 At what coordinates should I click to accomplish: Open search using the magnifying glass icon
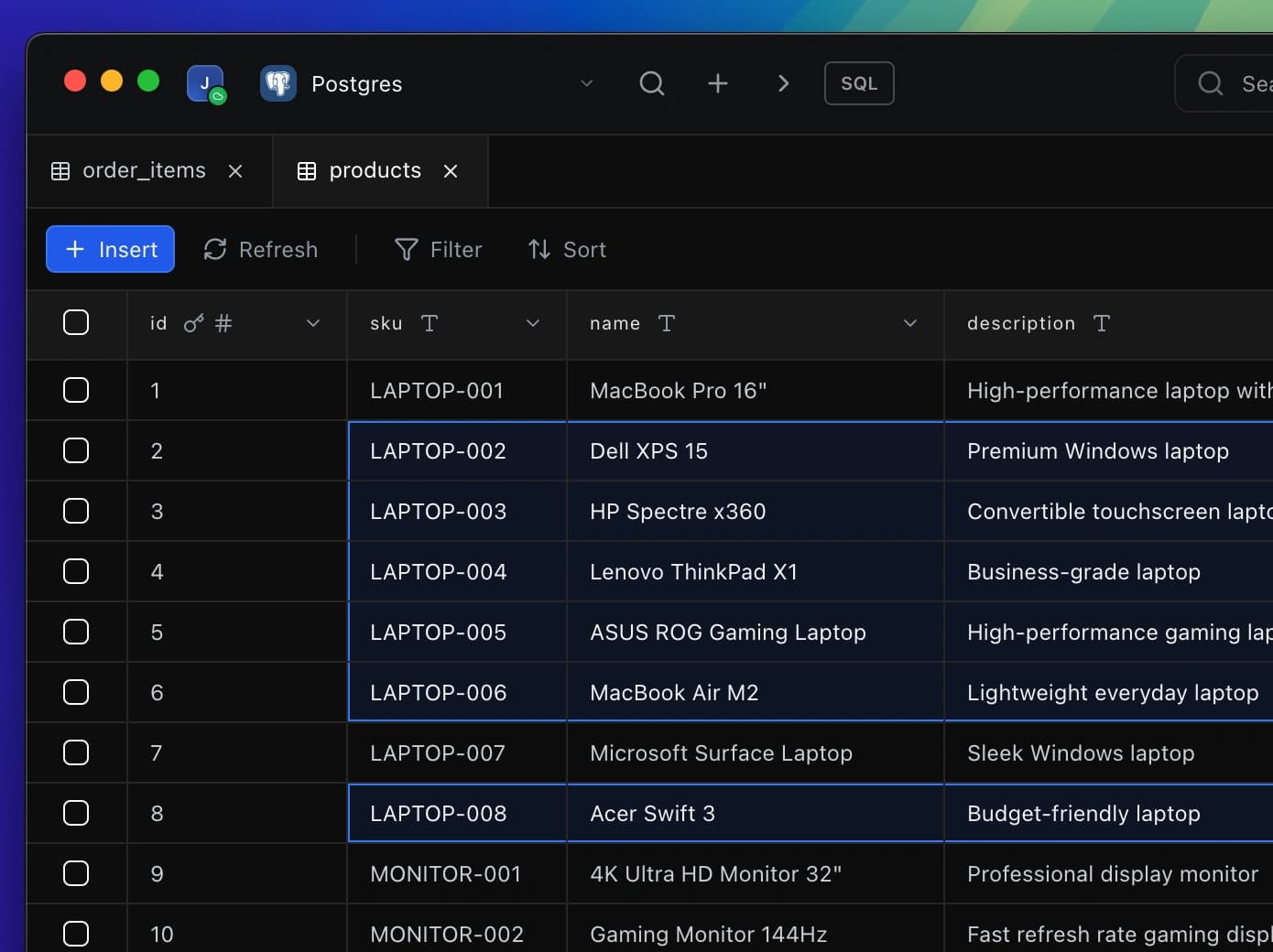[651, 83]
